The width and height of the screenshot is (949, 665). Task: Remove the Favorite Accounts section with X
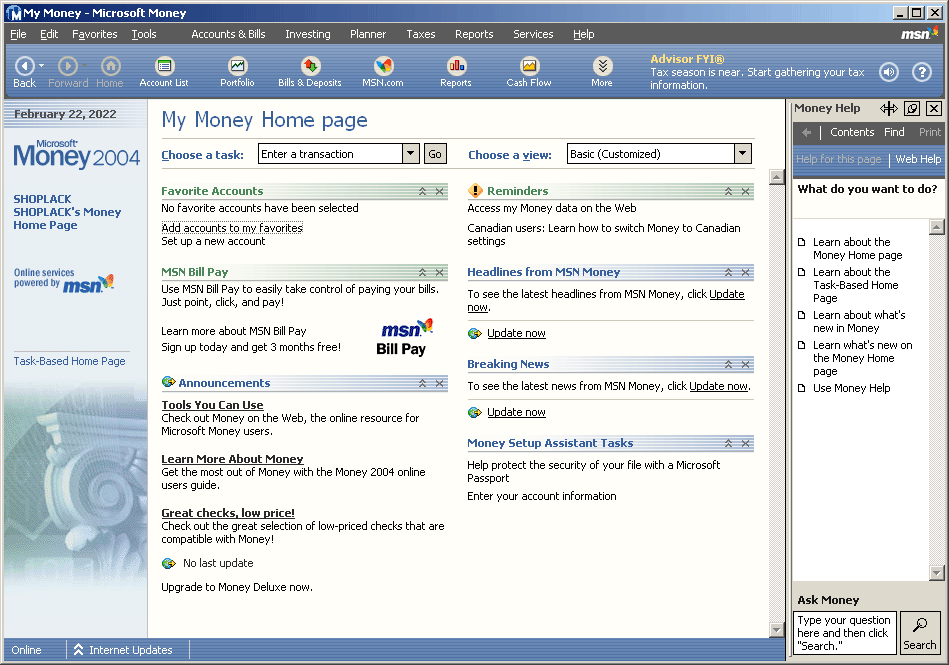pyautogui.click(x=439, y=191)
